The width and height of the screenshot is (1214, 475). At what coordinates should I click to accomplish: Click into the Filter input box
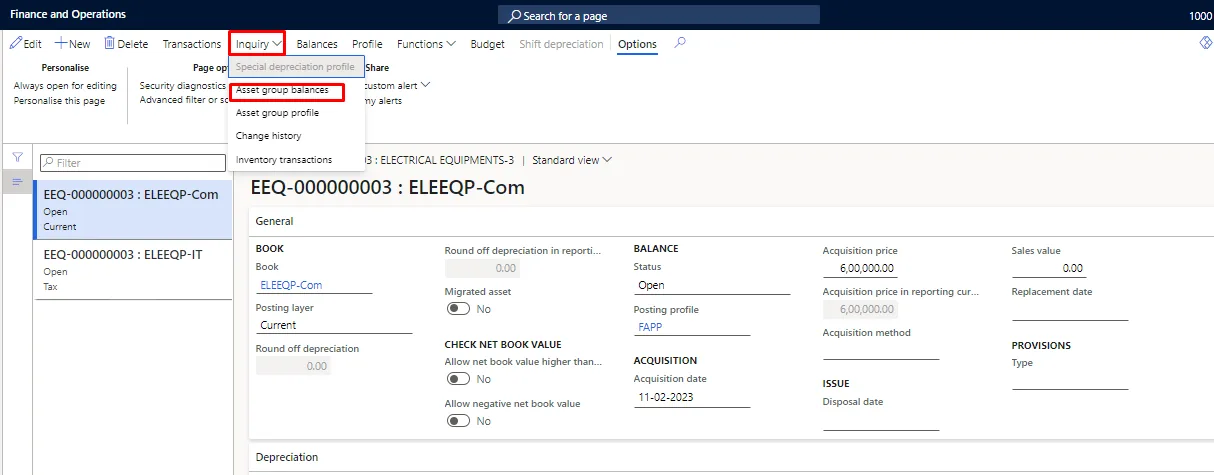coord(132,163)
